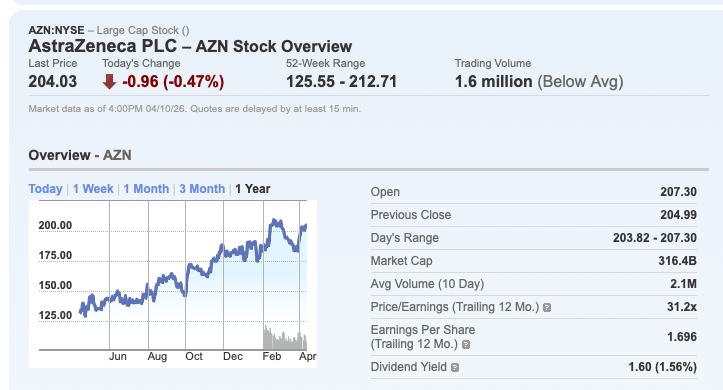
Task: Click the trading volume 1.6 million
Action: [x=493, y=82]
